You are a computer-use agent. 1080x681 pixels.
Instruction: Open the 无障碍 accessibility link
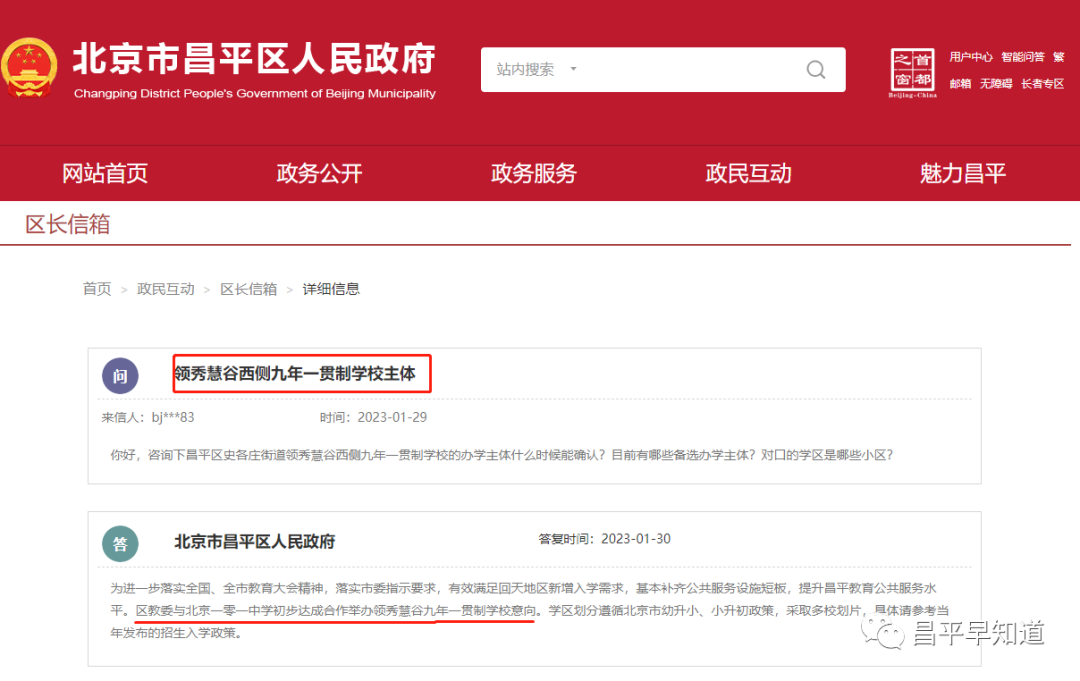pos(996,83)
